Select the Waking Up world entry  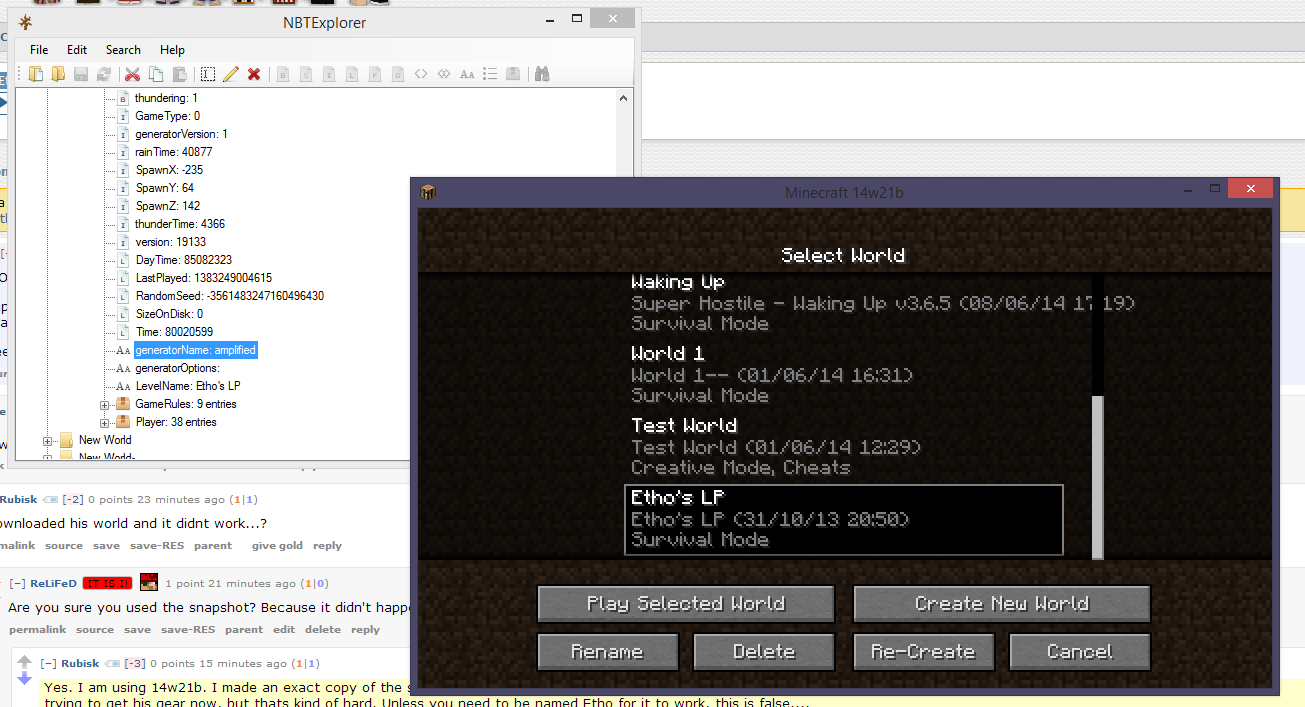point(843,303)
